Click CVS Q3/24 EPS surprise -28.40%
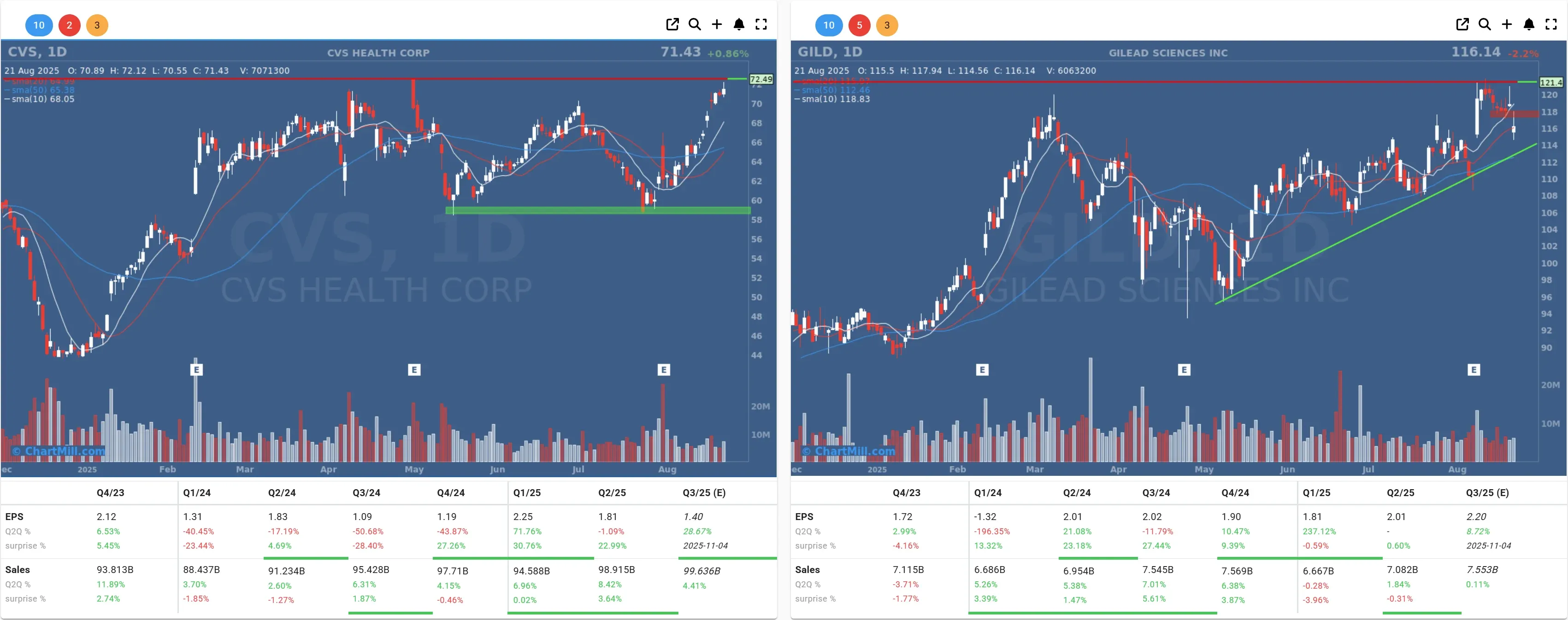Screen dimensions: 1568x620 pos(368,546)
